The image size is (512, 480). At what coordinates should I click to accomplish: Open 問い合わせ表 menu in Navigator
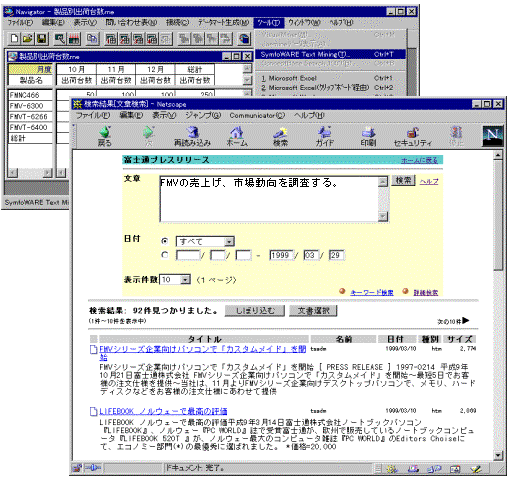[x=131, y=23]
